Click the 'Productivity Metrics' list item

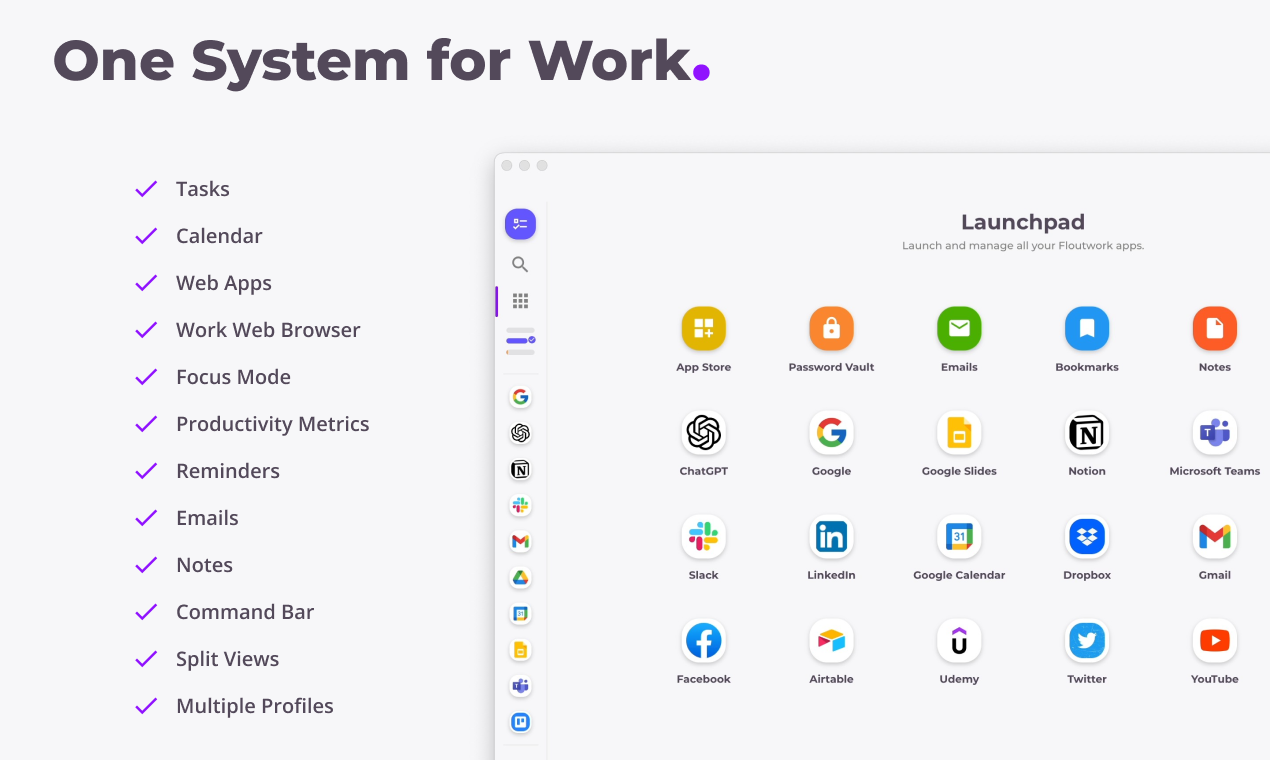click(x=273, y=424)
